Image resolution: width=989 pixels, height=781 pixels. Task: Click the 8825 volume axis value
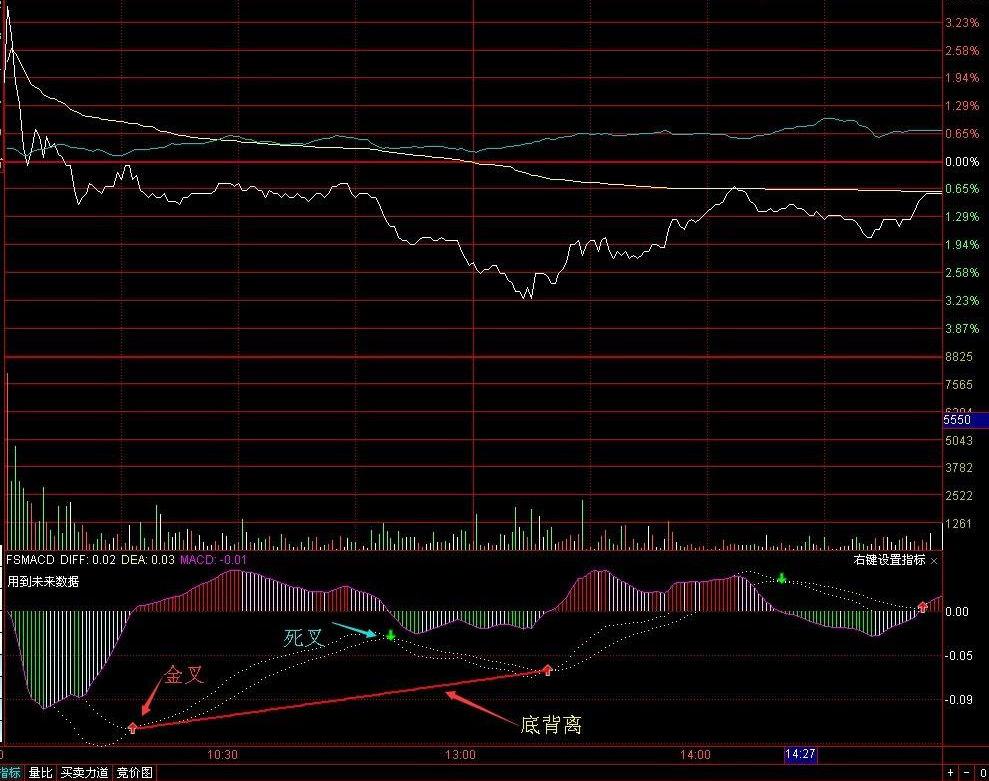click(959, 356)
